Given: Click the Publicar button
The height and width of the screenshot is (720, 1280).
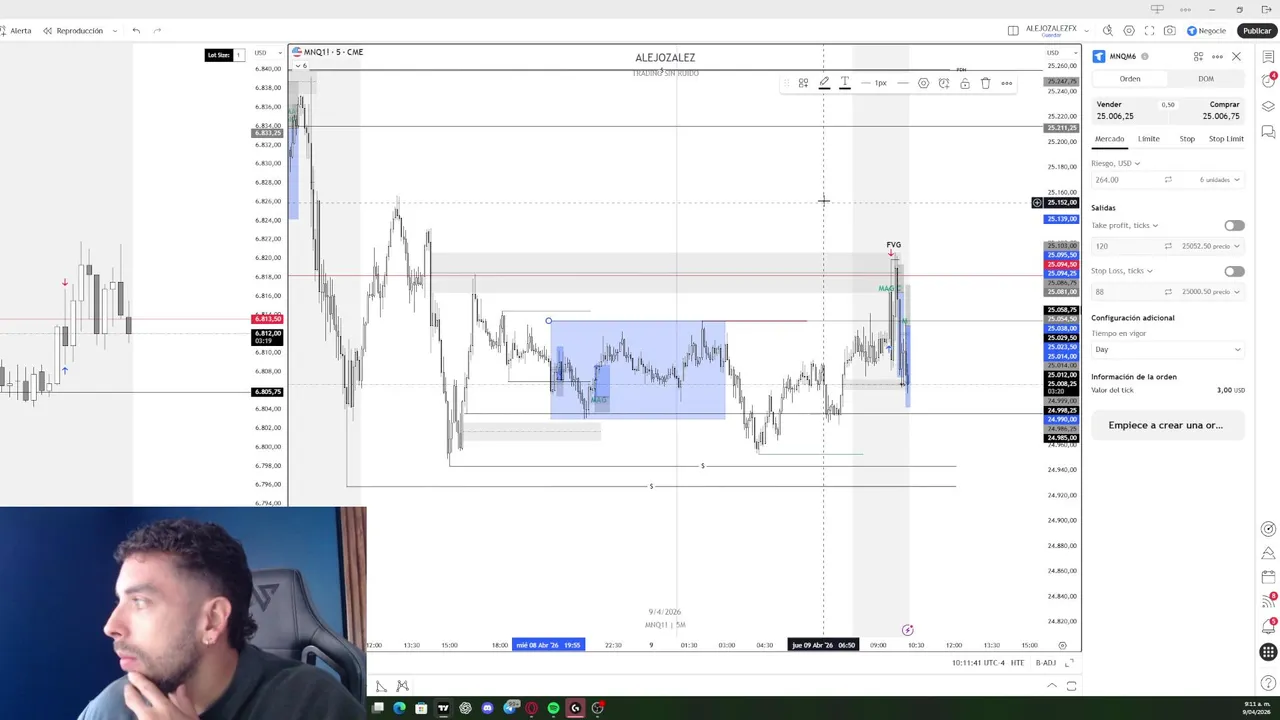Looking at the screenshot, I should point(1257,31).
